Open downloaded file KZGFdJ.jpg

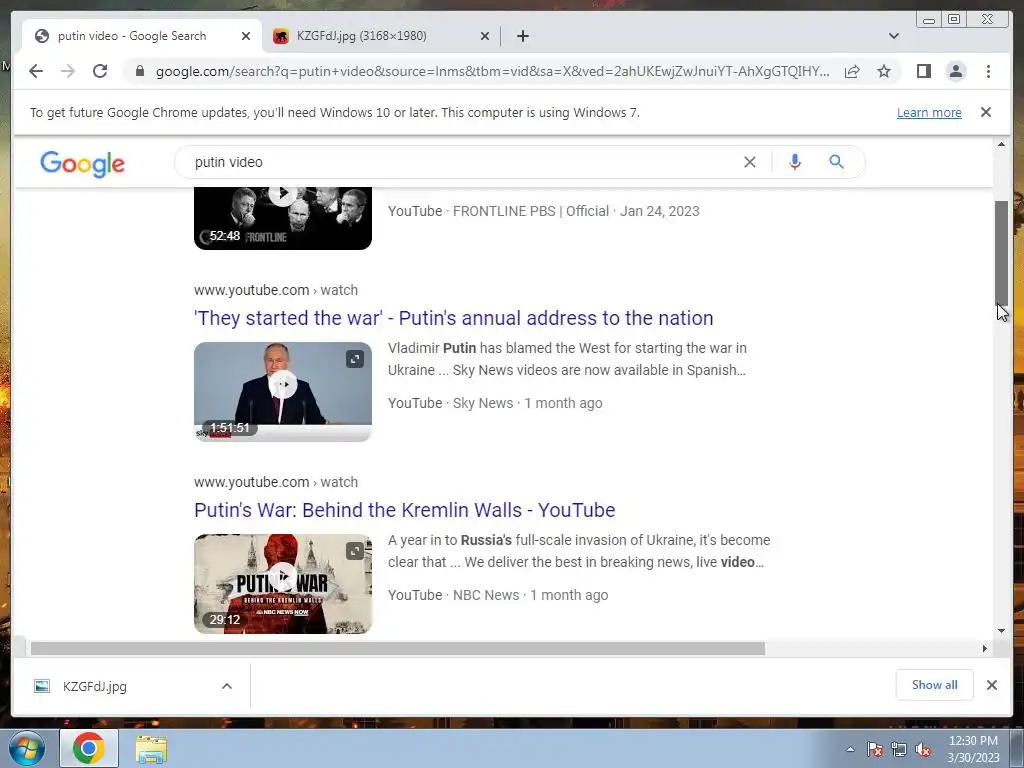click(x=95, y=686)
